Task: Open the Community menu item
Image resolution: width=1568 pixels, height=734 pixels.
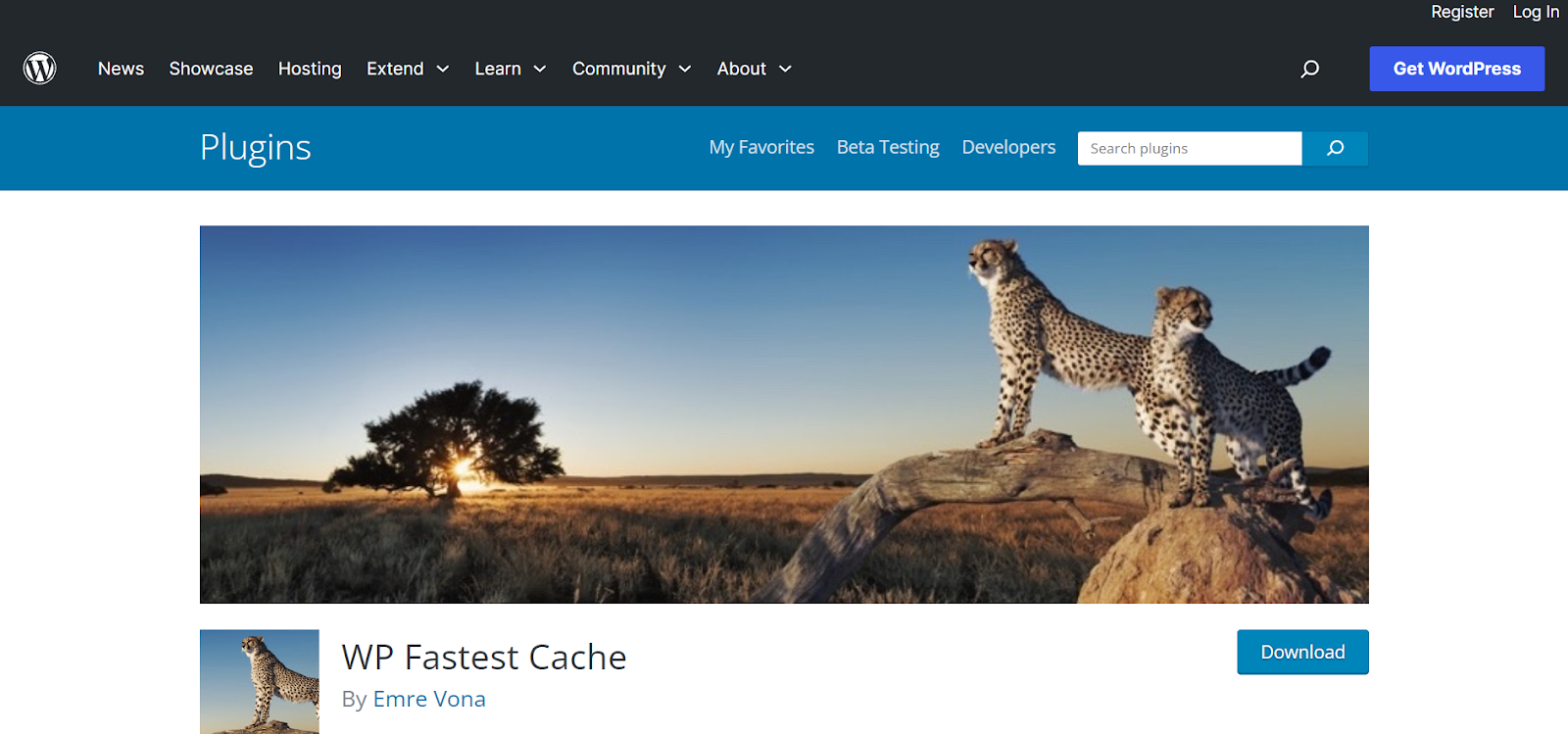Action: (619, 69)
